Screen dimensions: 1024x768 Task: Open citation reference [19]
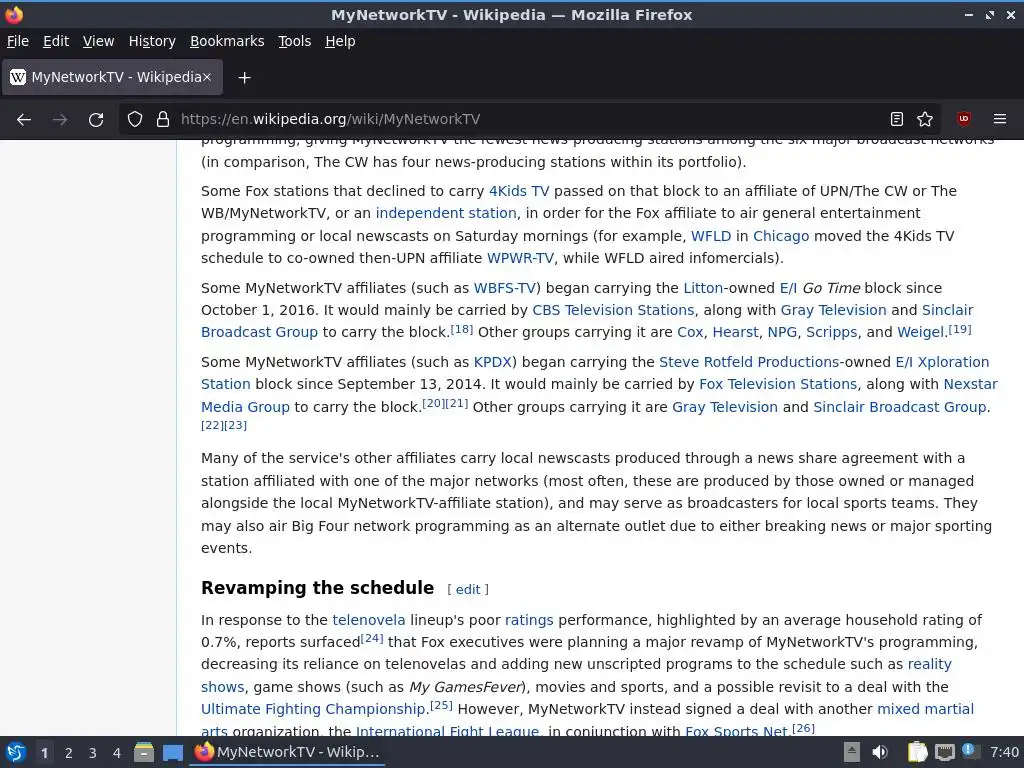click(960, 329)
